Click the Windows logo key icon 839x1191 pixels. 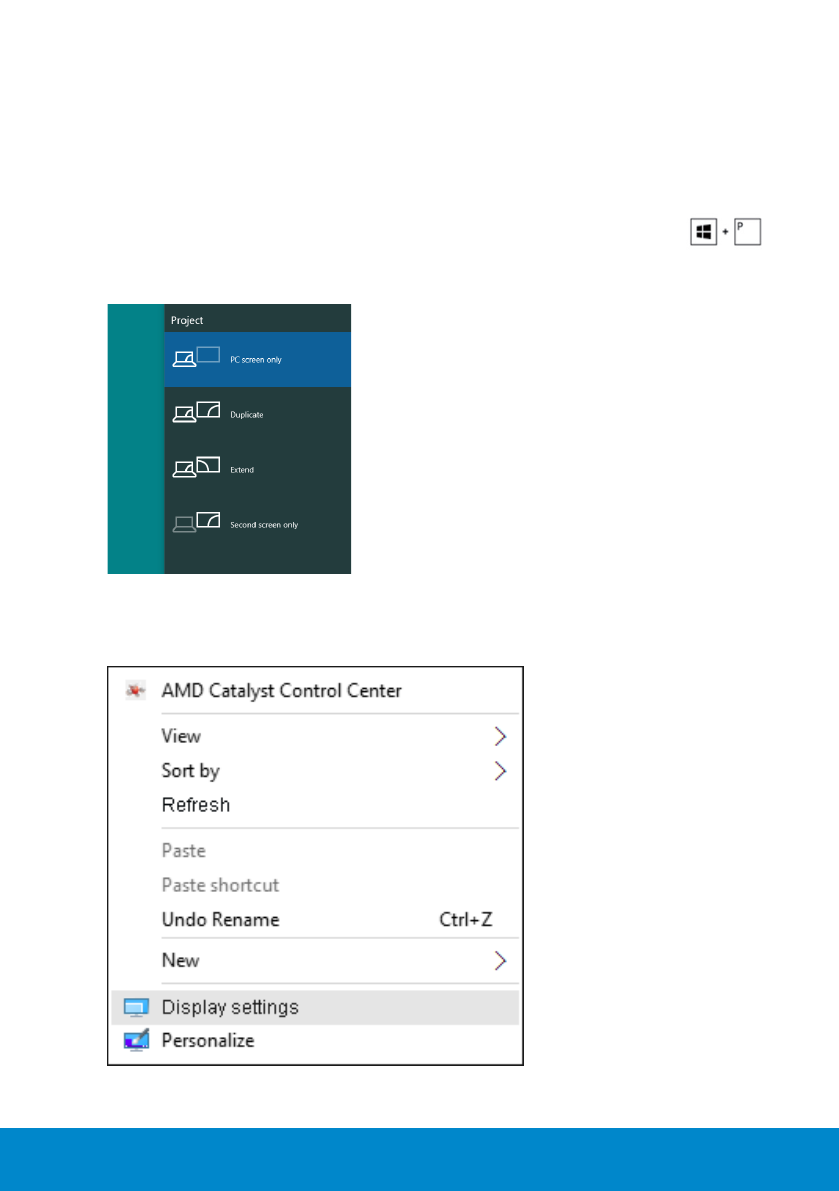point(703,233)
